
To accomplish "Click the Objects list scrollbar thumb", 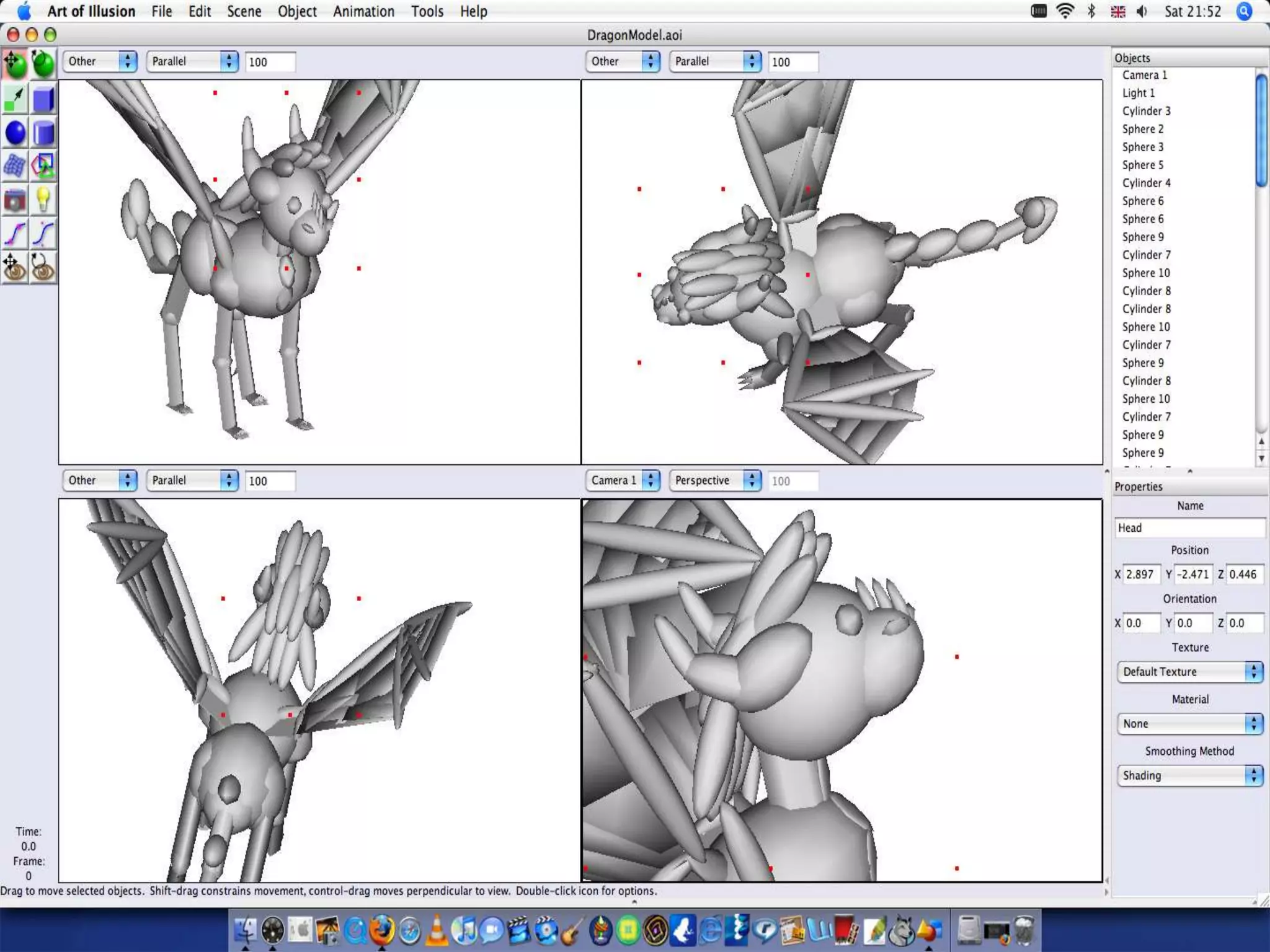I will tap(1261, 130).
